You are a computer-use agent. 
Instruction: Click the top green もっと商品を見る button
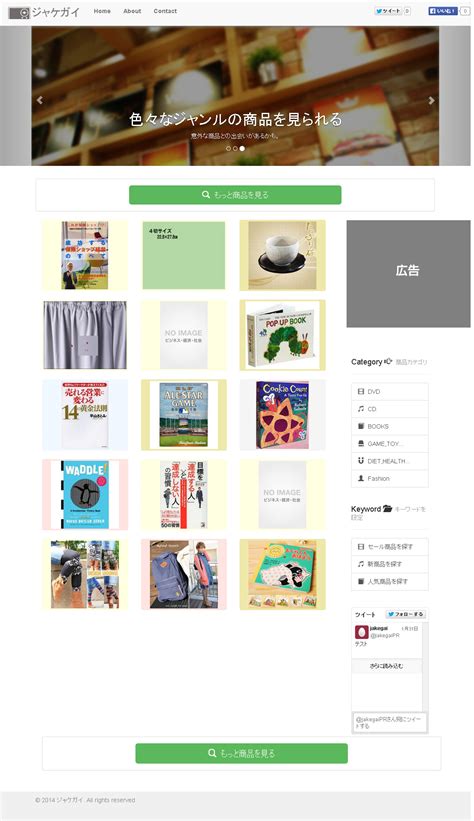click(x=235, y=195)
